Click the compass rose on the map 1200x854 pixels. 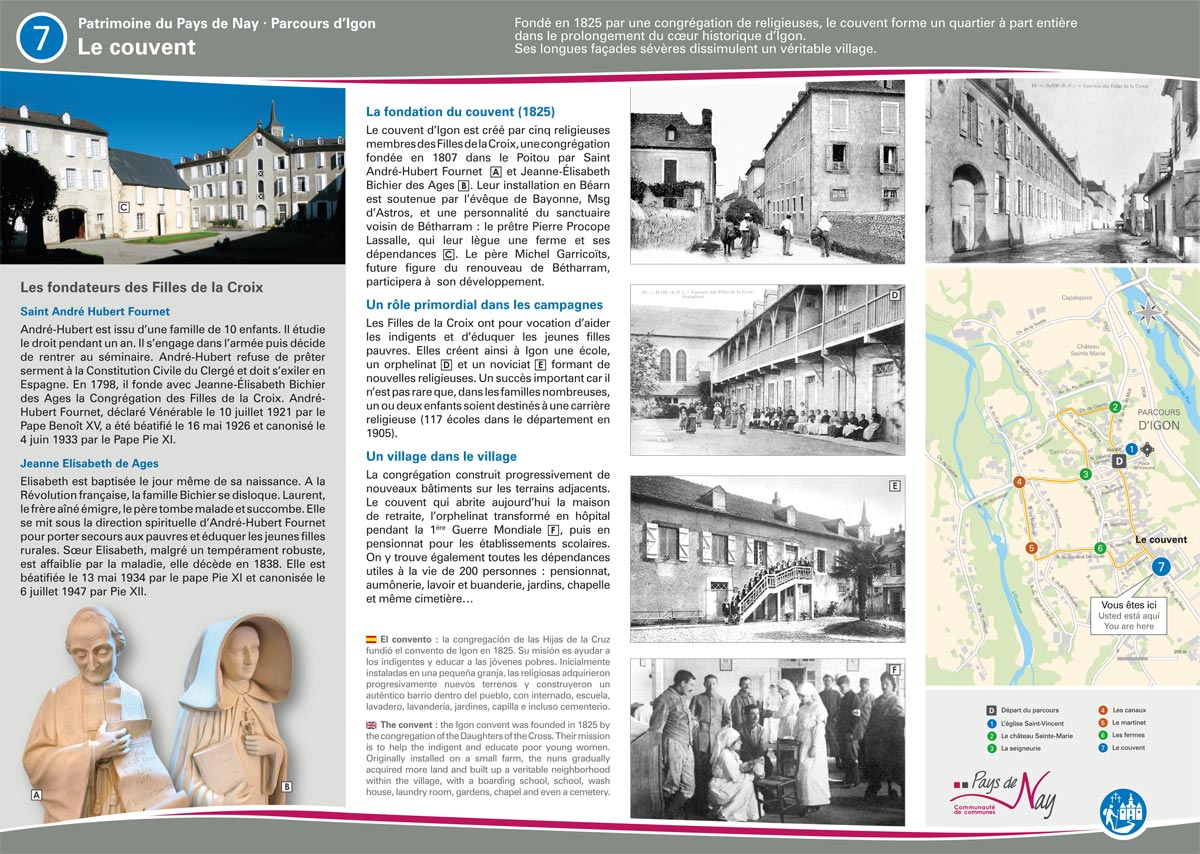coord(1149,311)
